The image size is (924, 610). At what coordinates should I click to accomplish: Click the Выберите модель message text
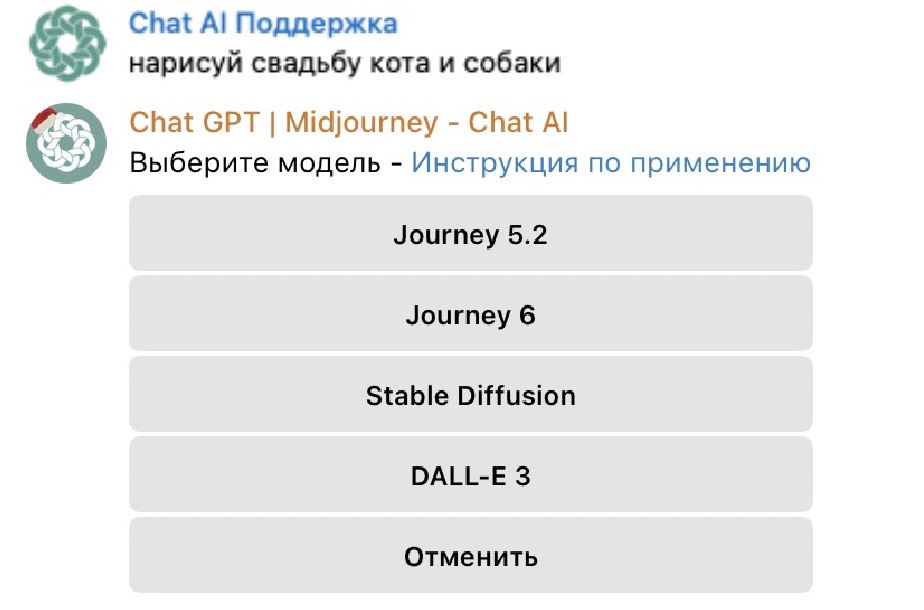(254, 163)
